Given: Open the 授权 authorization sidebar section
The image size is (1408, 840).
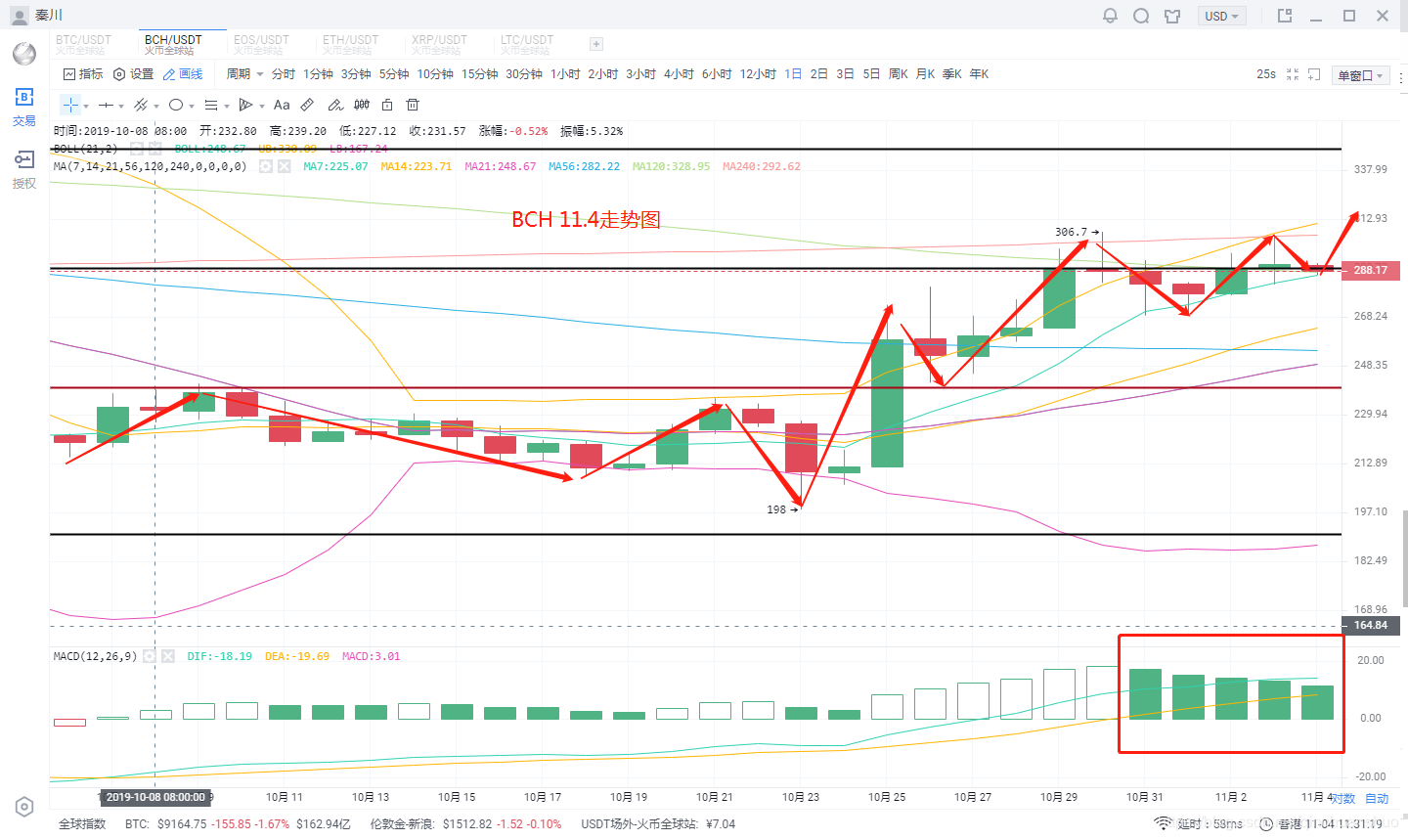Looking at the screenshot, I should coord(24,169).
